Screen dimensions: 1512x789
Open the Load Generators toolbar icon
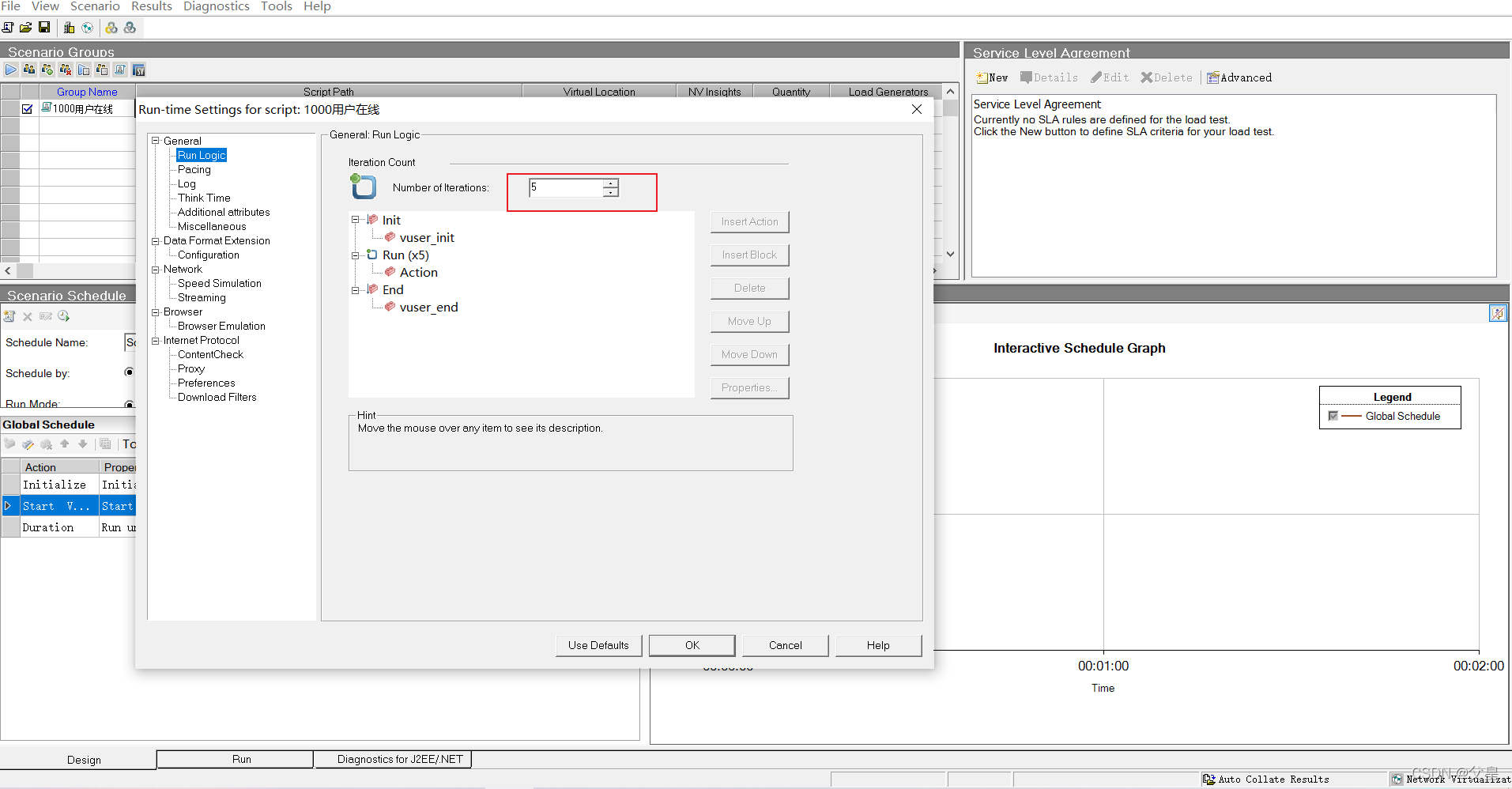pyautogui.click(x=69, y=28)
